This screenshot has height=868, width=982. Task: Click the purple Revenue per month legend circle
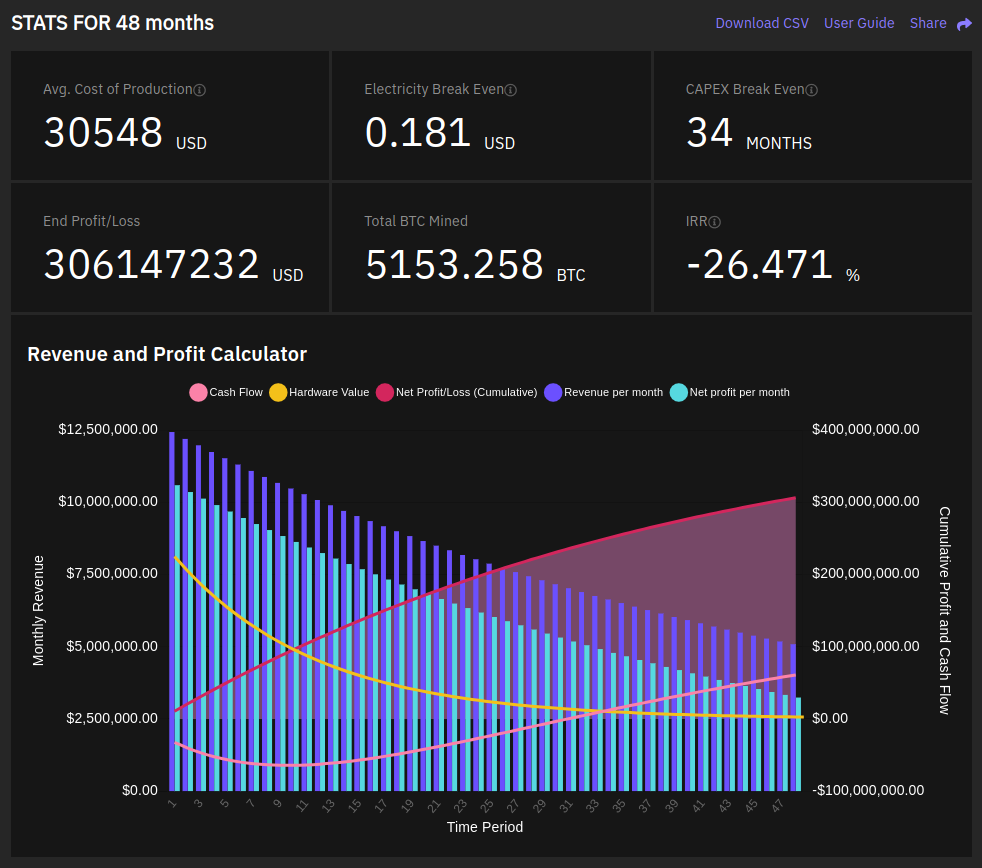553,392
